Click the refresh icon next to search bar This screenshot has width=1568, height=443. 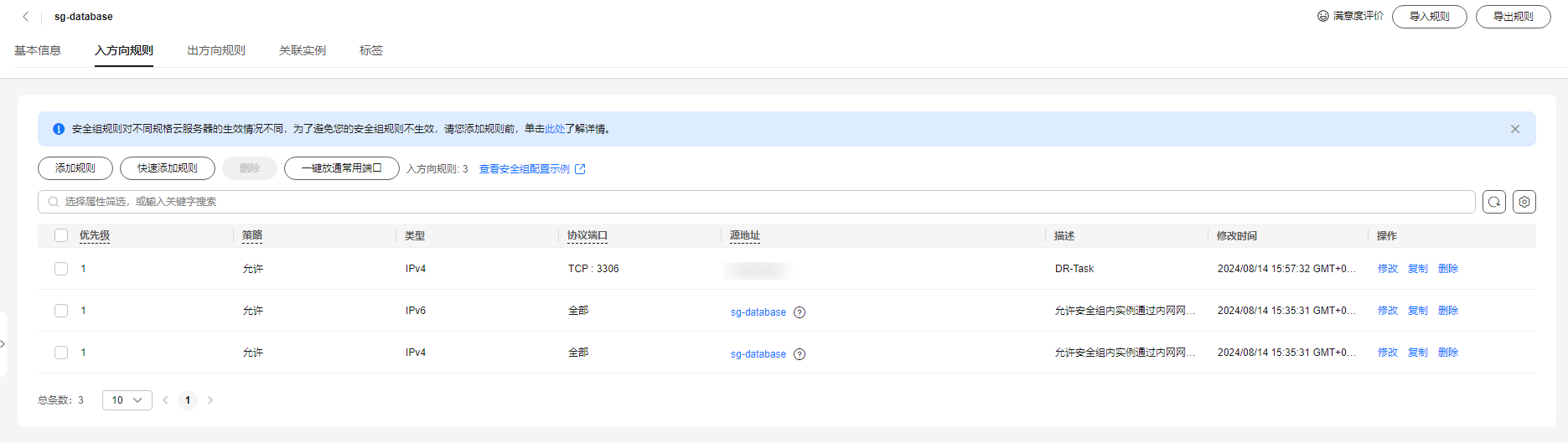[x=1493, y=202]
